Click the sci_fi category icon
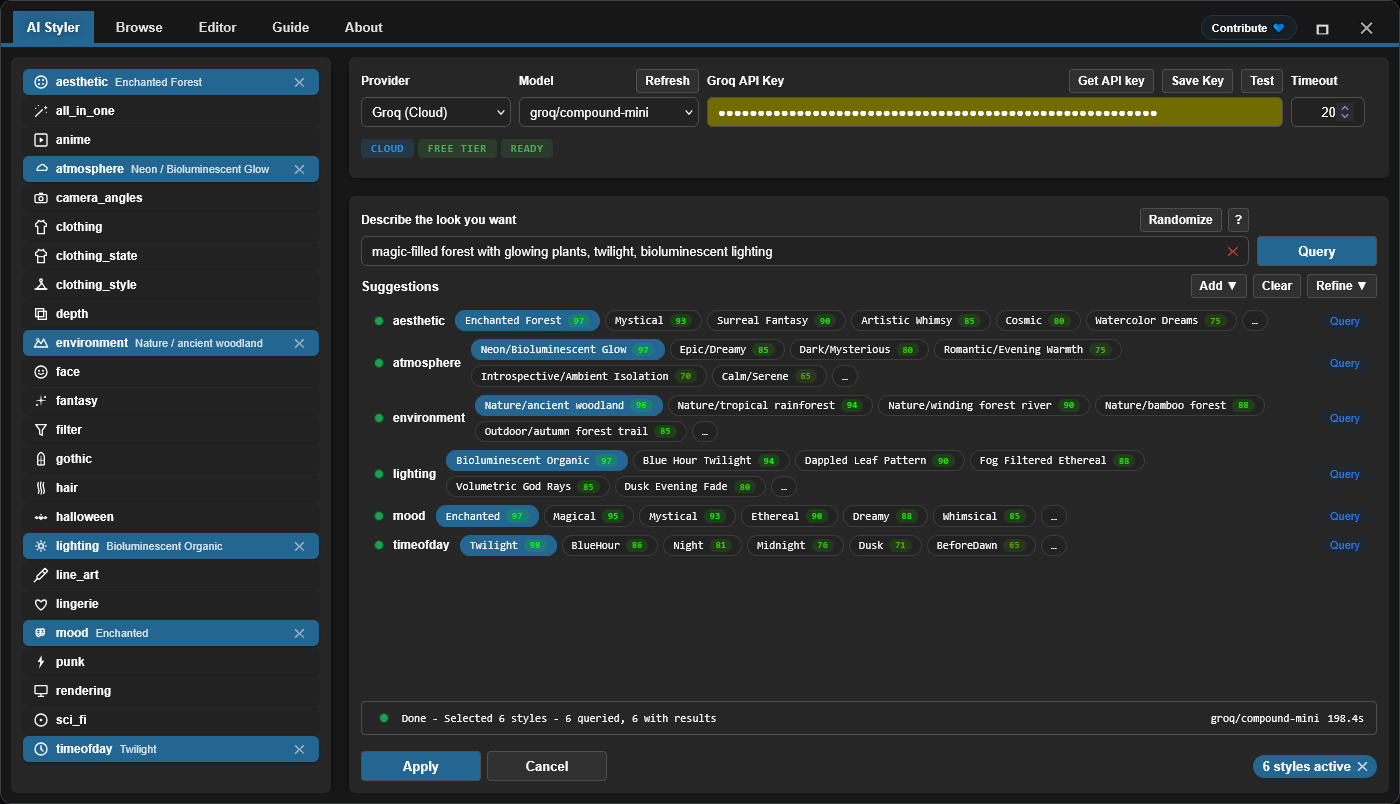The height and width of the screenshot is (804, 1400). [41, 720]
